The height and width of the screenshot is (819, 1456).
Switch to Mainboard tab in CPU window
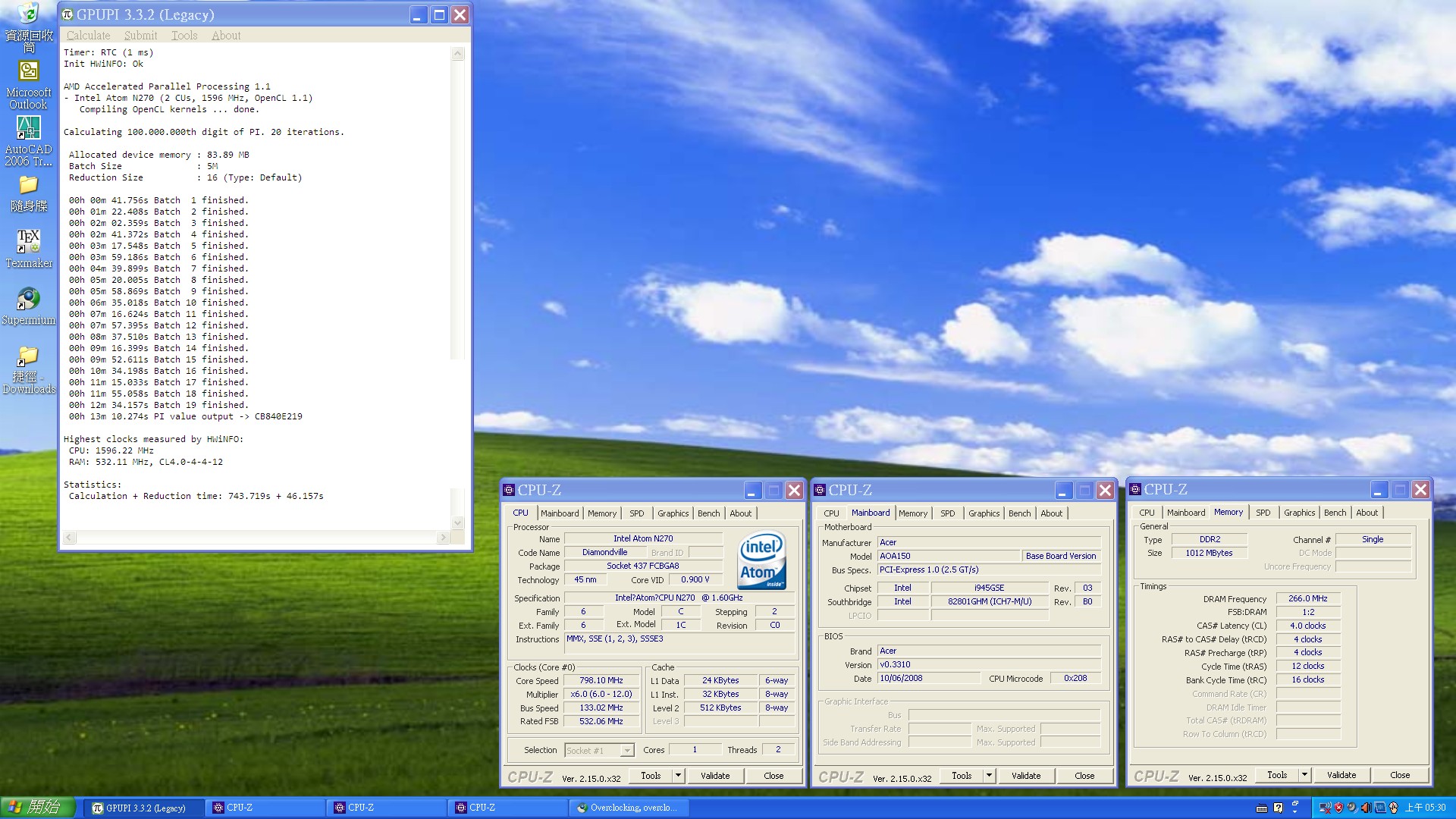coord(560,513)
